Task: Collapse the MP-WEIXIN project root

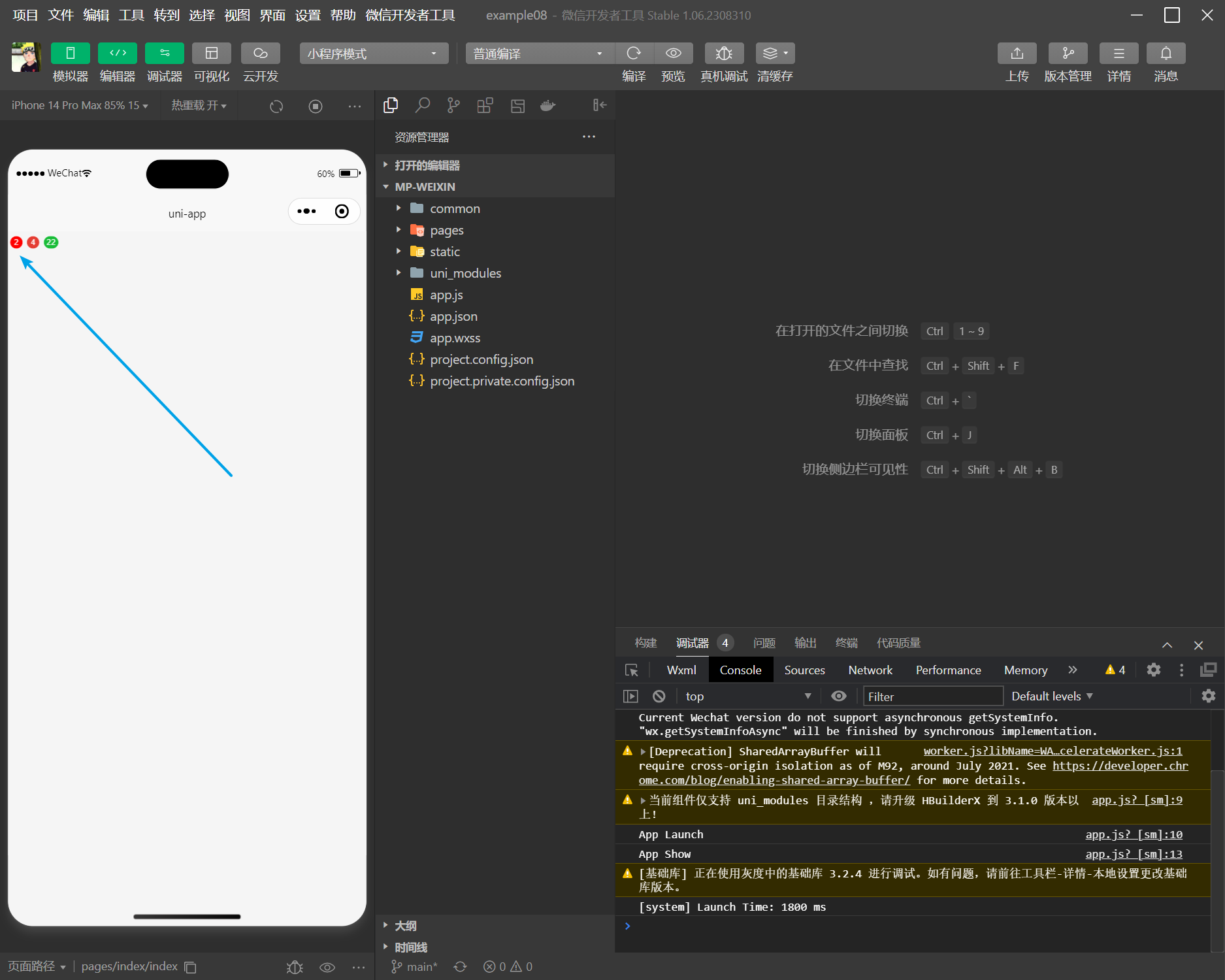Action: tap(495, 187)
